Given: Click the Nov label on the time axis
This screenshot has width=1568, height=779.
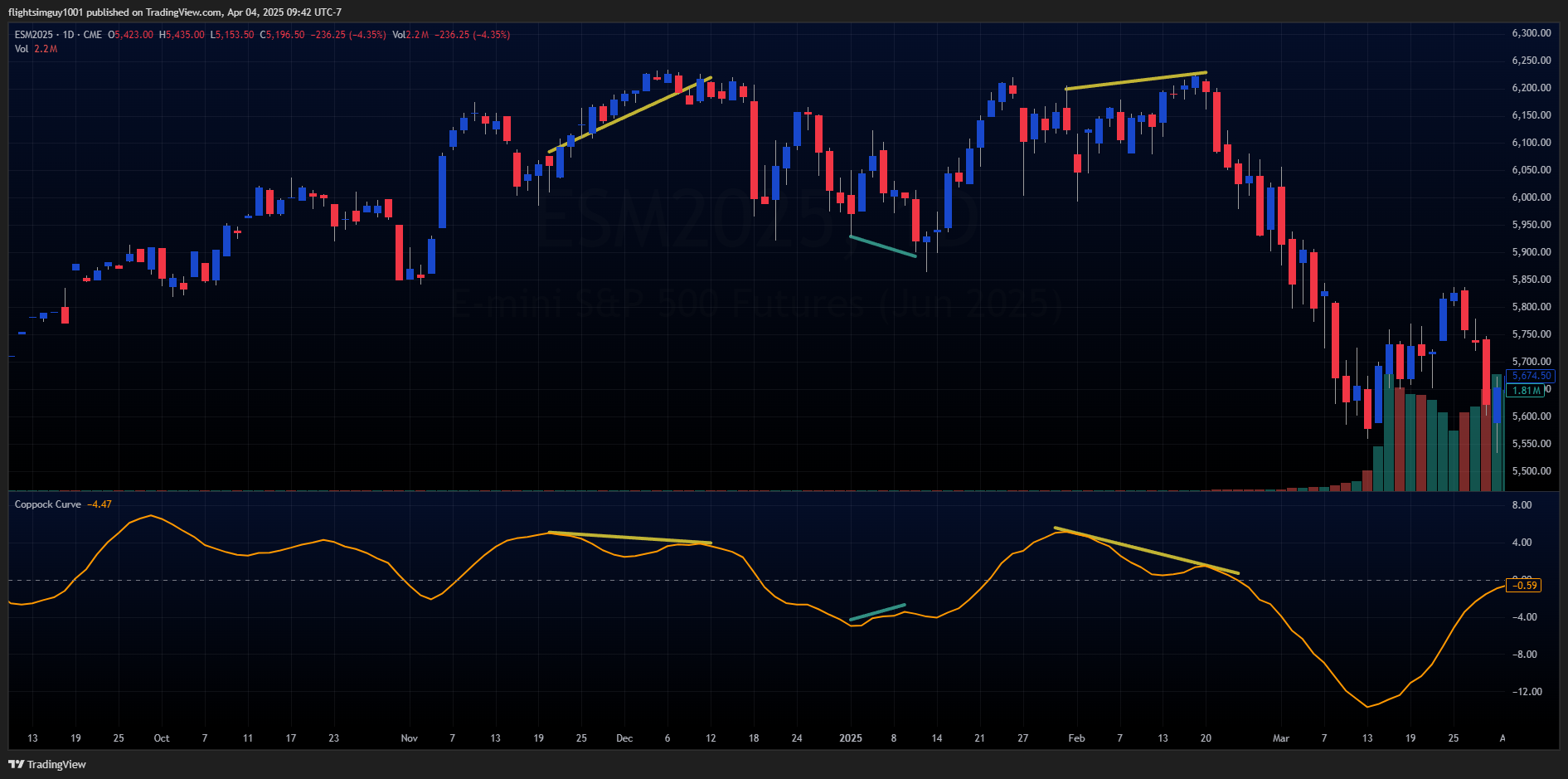Looking at the screenshot, I should tap(410, 738).
